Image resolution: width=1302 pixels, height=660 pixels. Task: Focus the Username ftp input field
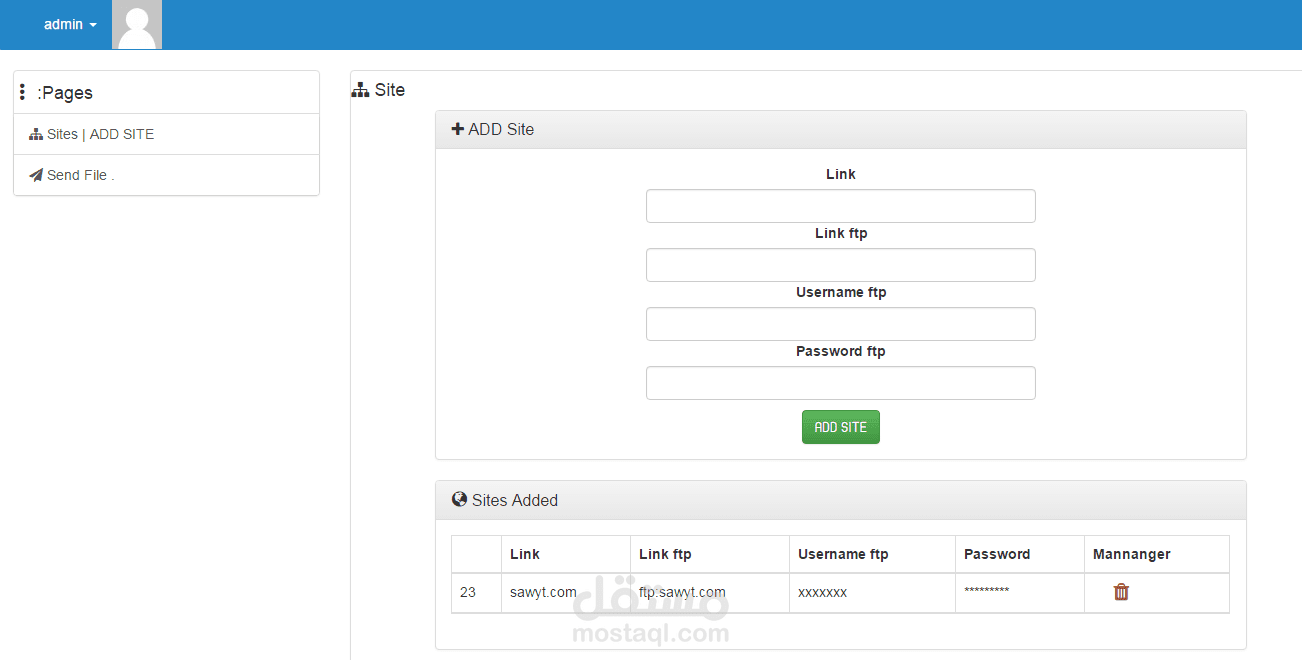point(840,324)
